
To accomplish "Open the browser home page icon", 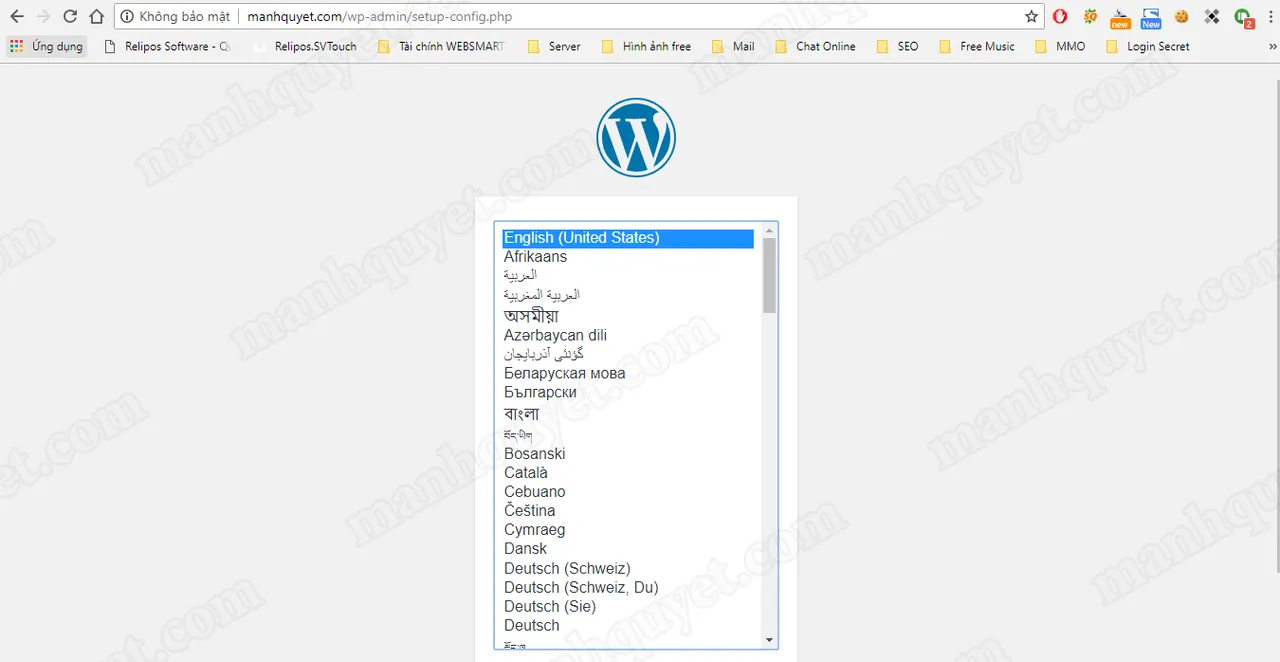I will 96,16.
